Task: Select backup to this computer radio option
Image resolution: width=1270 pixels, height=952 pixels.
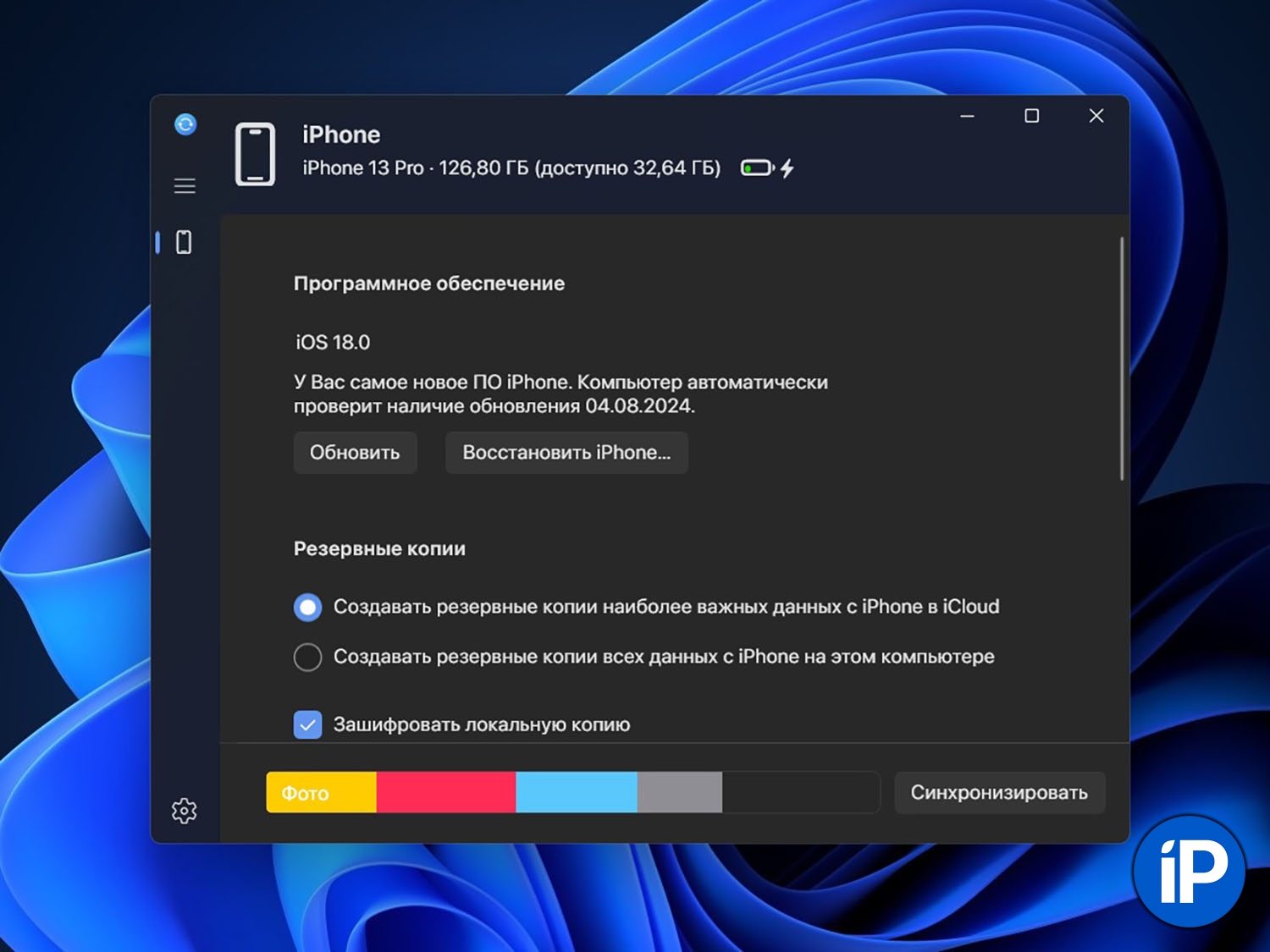Action: [307, 657]
